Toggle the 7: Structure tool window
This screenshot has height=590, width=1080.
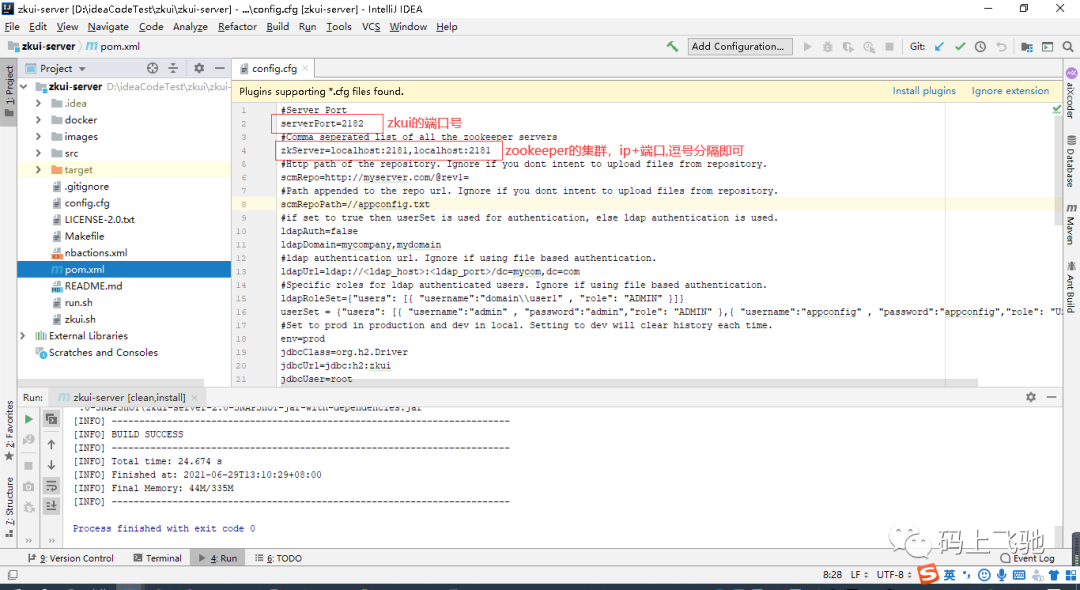click(9, 507)
